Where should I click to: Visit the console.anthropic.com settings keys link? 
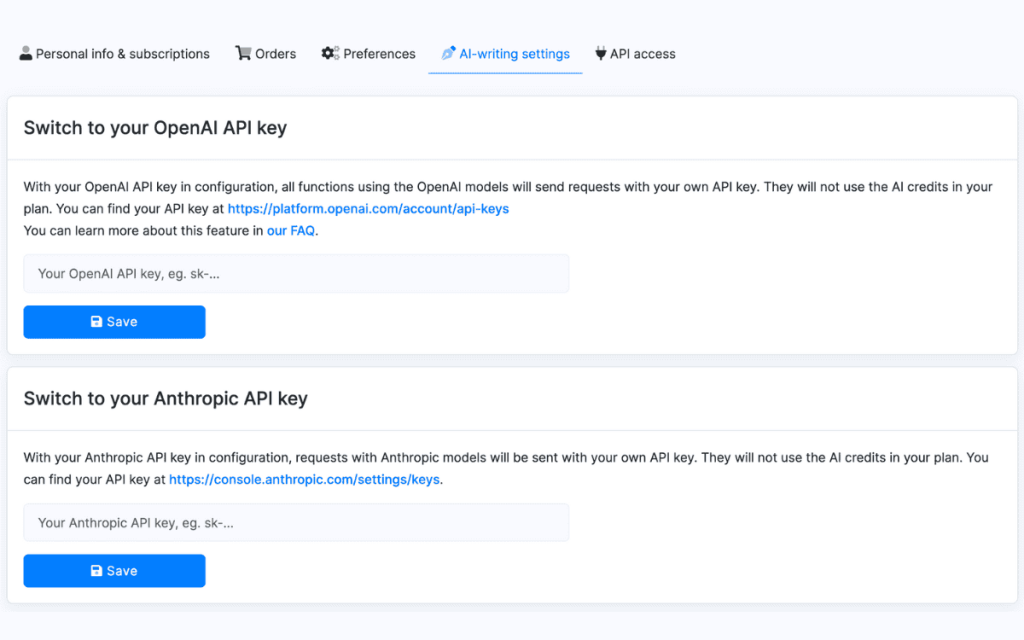pos(303,479)
